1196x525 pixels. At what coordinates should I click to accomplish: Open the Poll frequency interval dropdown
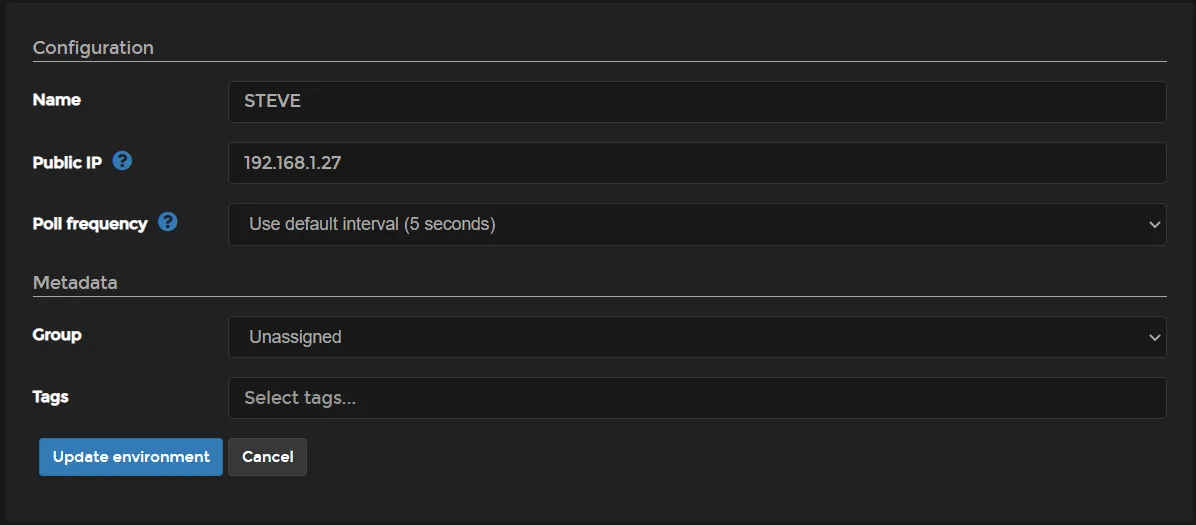click(x=696, y=224)
